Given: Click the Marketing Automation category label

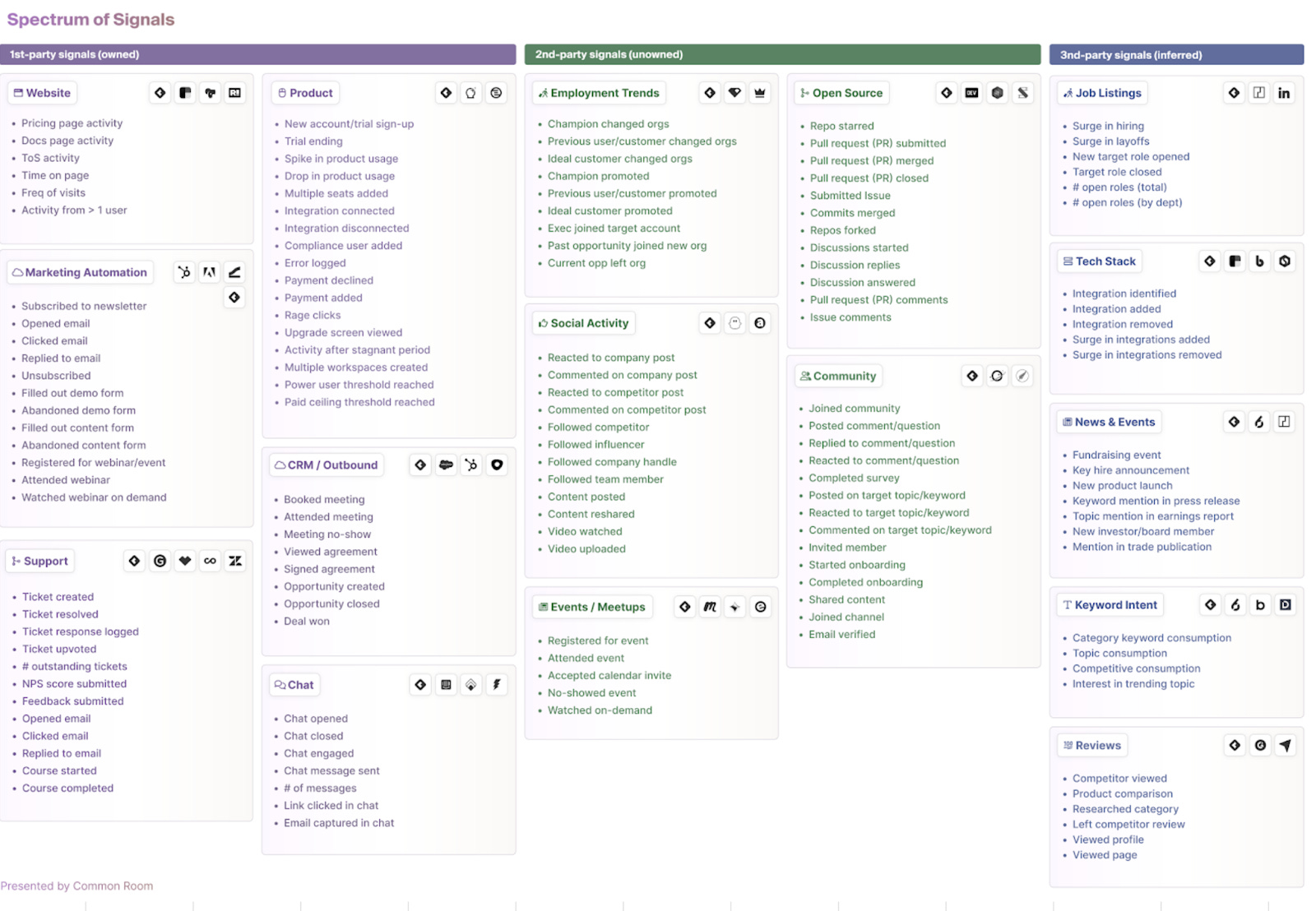Looking at the screenshot, I should [80, 272].
